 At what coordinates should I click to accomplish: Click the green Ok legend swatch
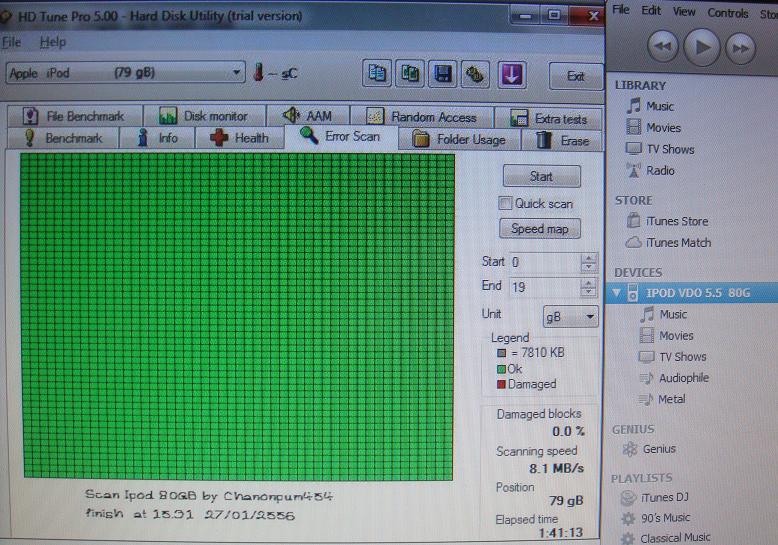click(501, 369)
